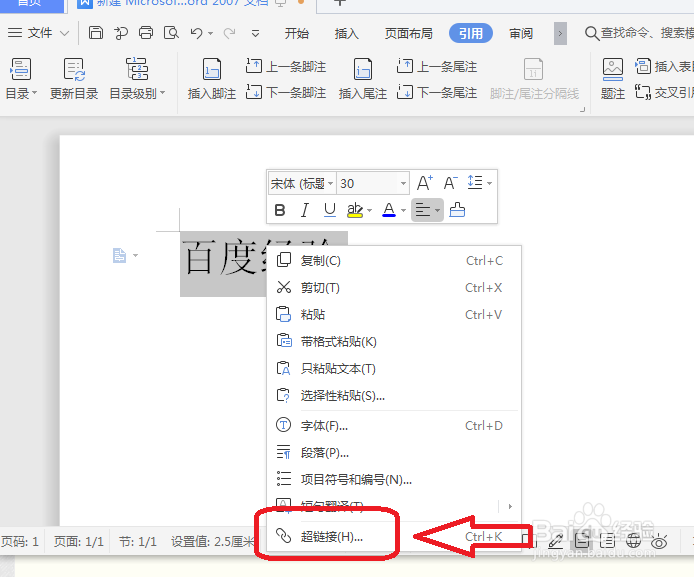Click the Redo arrow icon
This screenshot has height=577, width=694.
tap(229, 33)
